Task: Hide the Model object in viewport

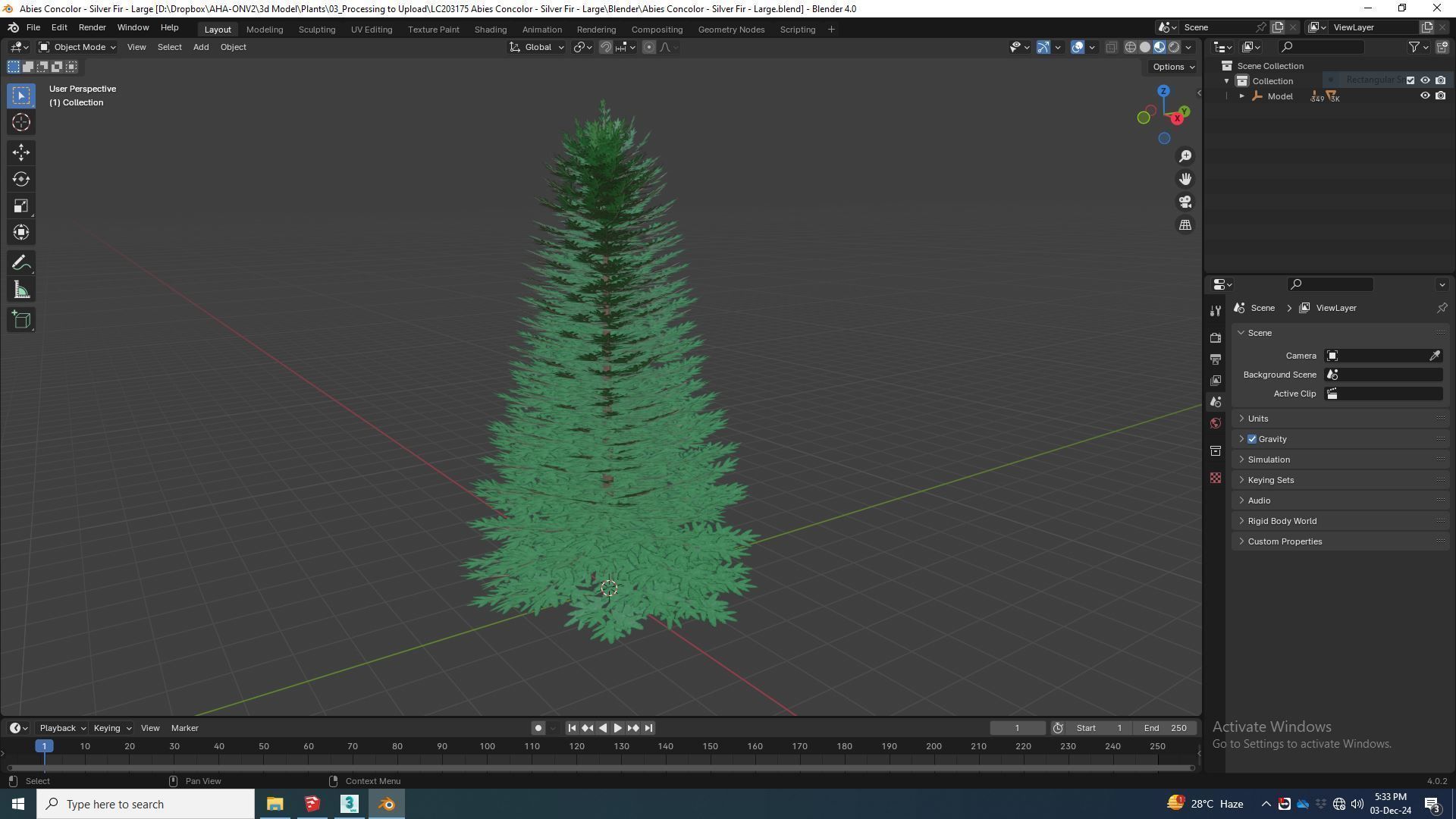Action: [x=1425, y=96]
